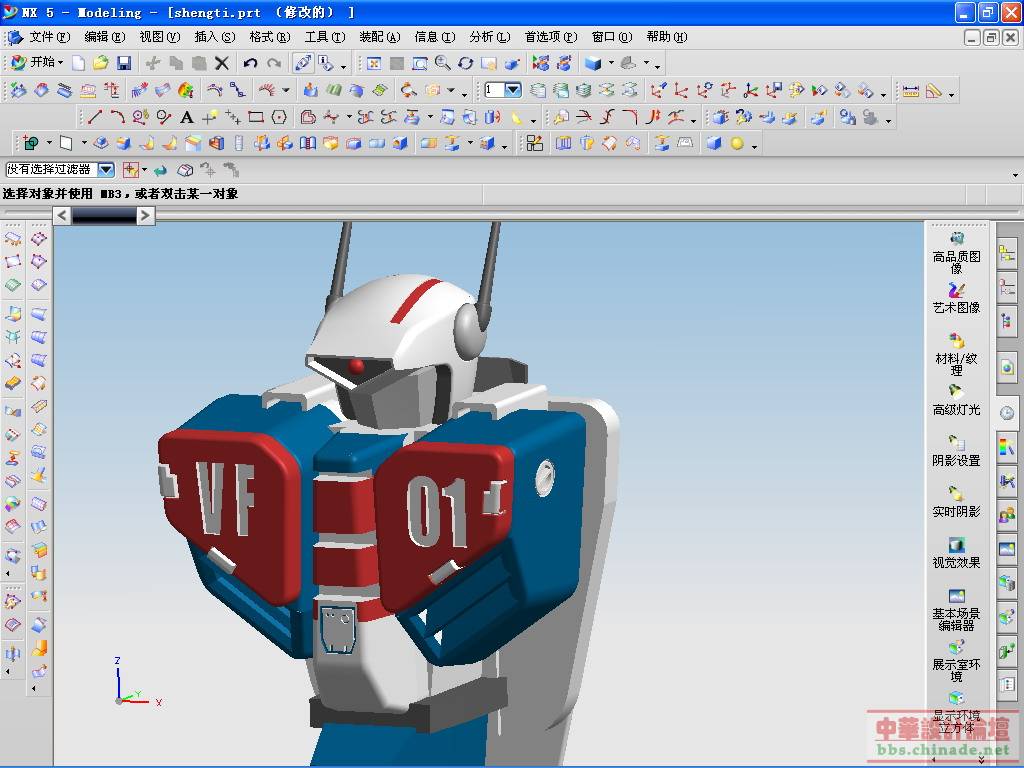Open the work layer dropdown arrow

(x=513, y=90)
